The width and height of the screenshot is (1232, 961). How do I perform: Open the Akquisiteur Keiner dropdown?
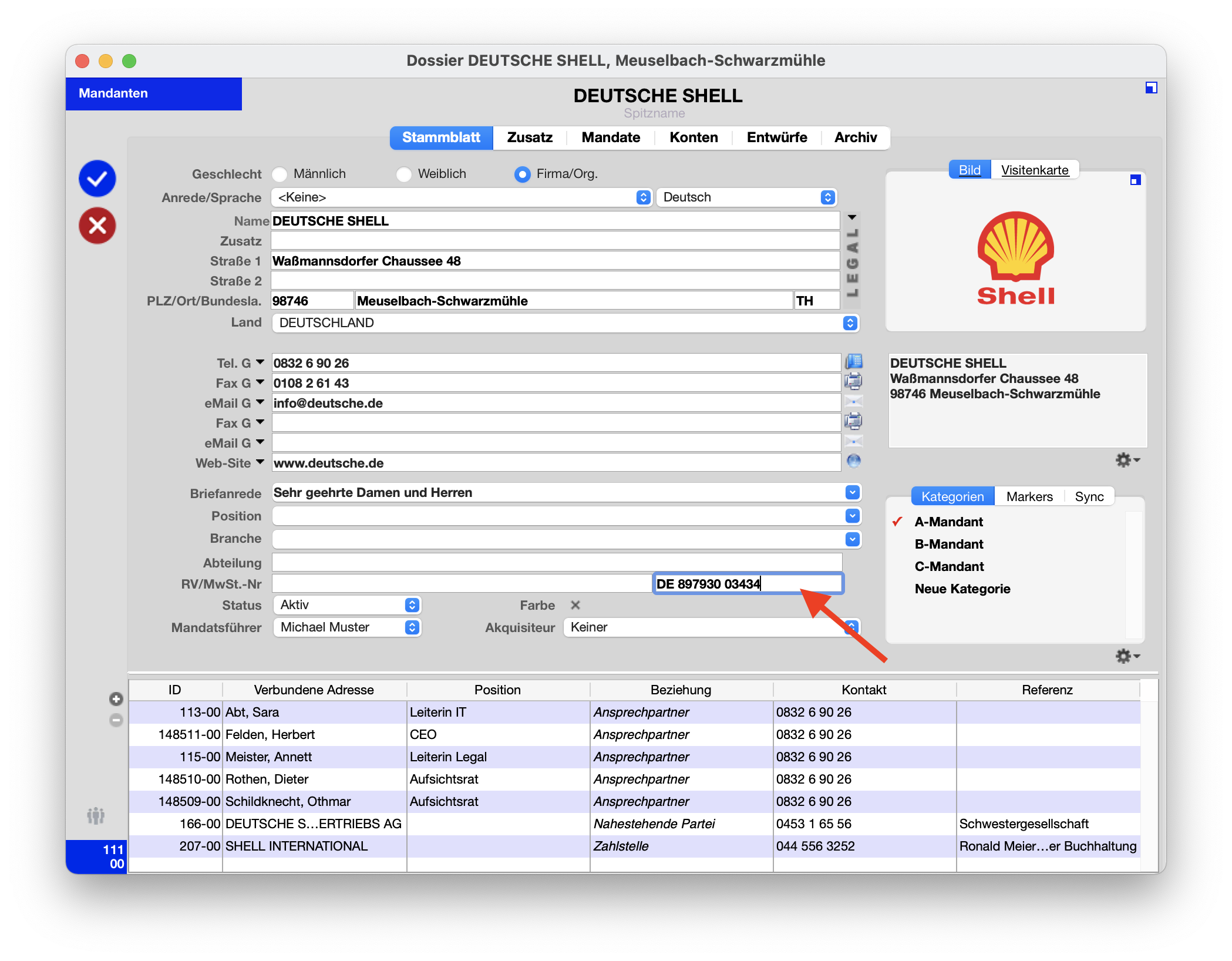click(712, 627)
